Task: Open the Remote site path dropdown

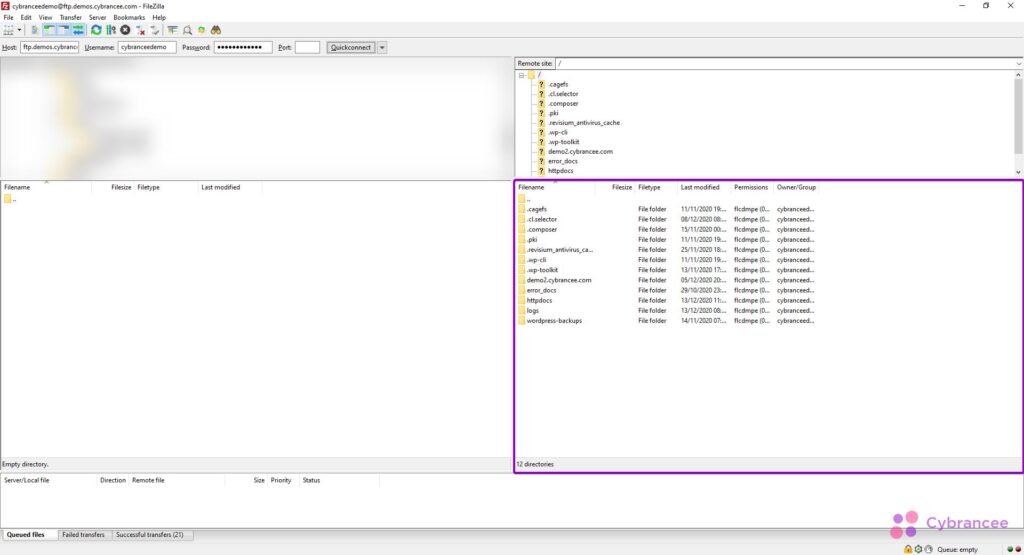Action: point(1018,63)
